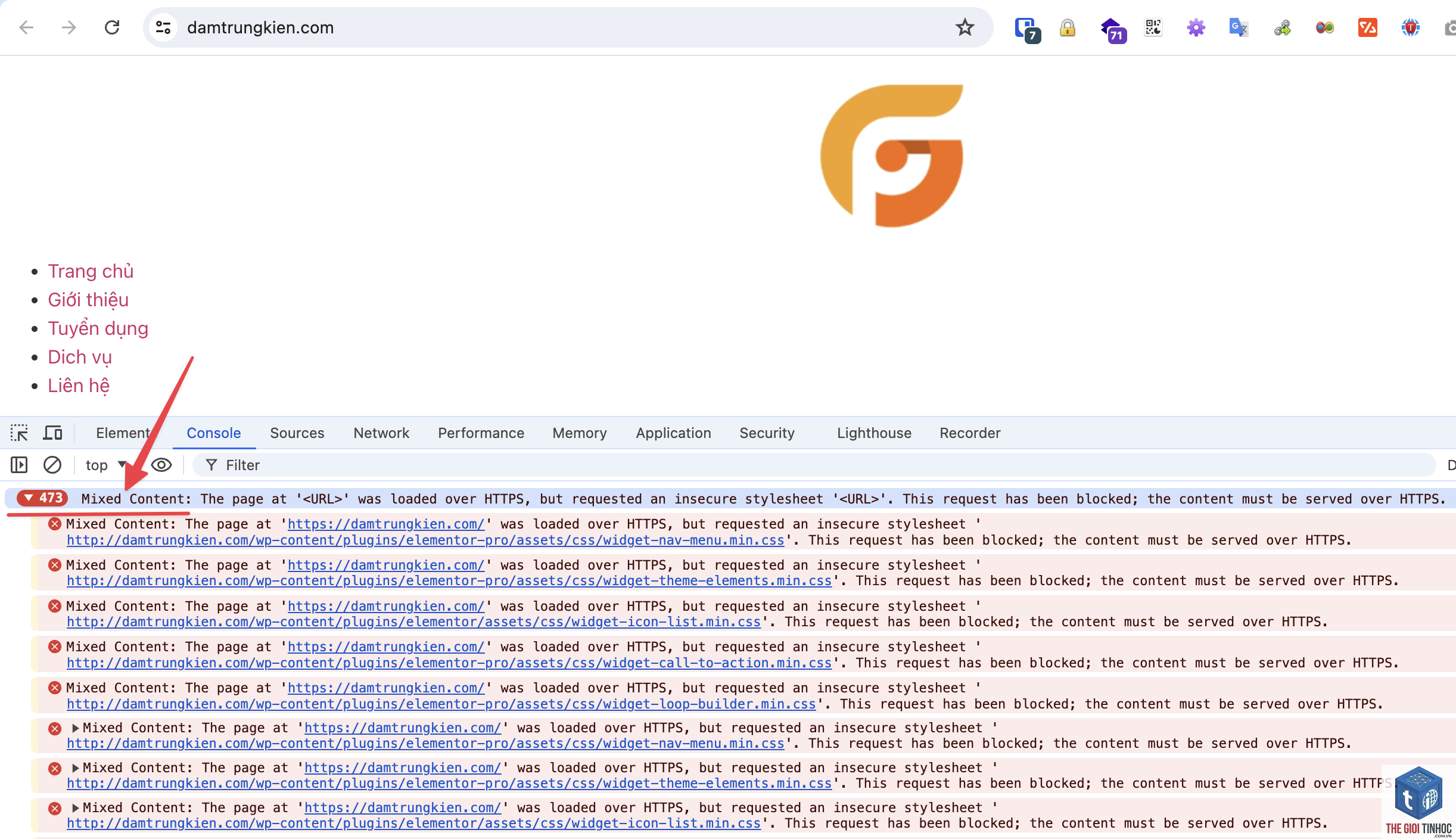Image resolution: width=1456 pixels, height=839 pixels.
Task: Open first widget-icon-list.min.css error link
Action: tap(413, 622)
